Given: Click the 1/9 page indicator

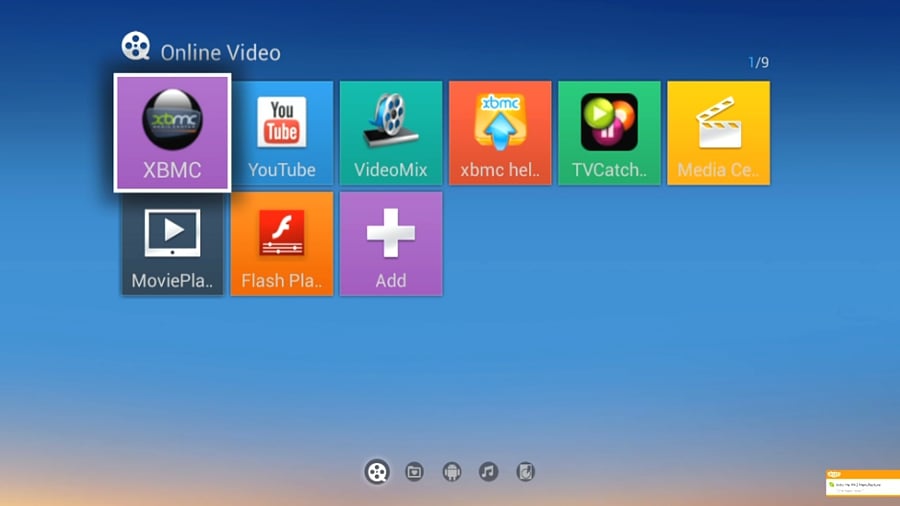Looking at the screenshot, I should pos(758,62).
